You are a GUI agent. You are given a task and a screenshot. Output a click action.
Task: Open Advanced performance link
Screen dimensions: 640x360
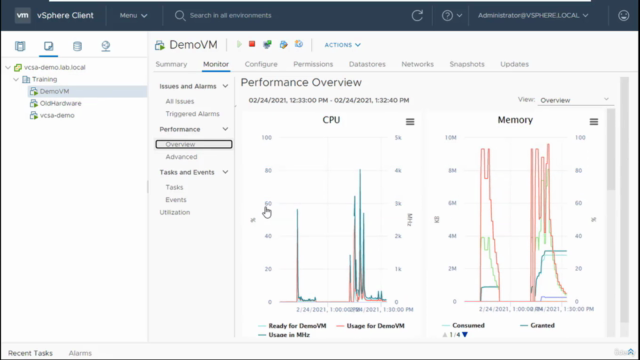(x=181, y=157)
